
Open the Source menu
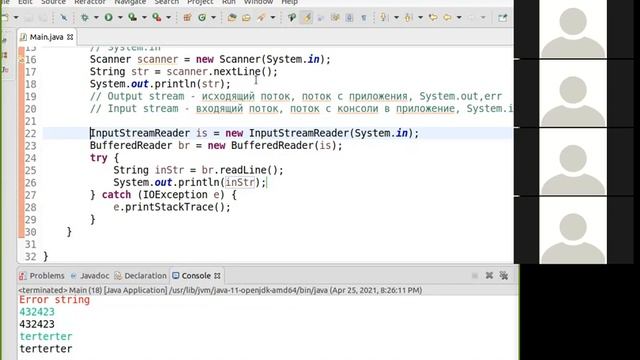53,2
